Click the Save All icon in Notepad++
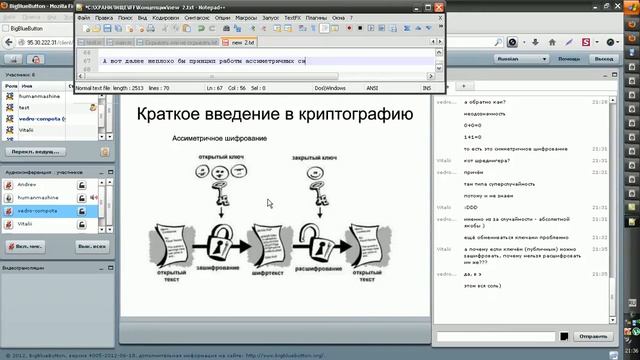 point(118,28)
